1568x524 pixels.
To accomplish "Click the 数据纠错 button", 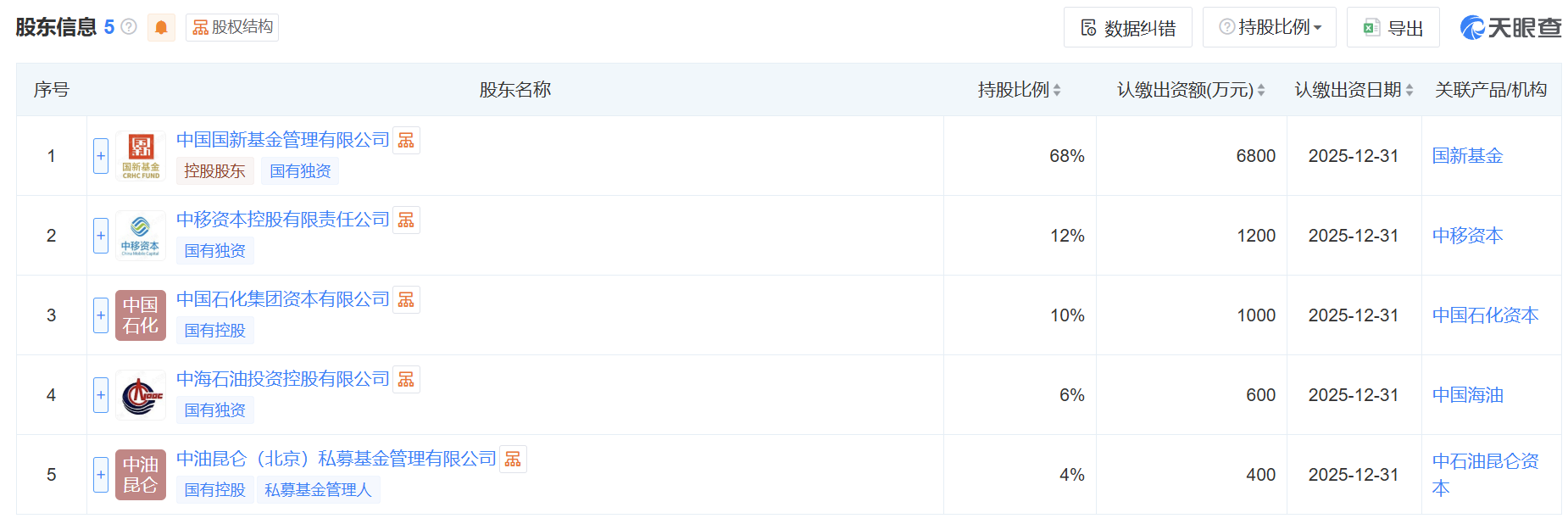I will coord(1128,28).
